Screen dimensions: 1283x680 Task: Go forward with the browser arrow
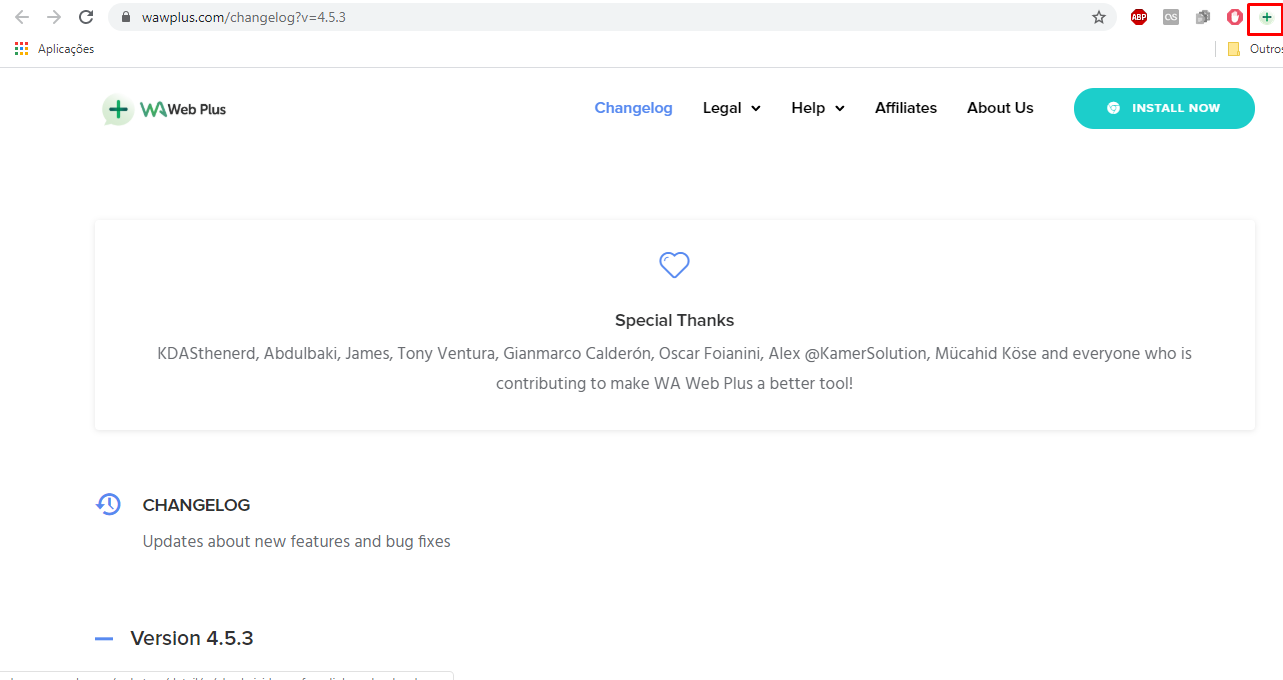54,17
